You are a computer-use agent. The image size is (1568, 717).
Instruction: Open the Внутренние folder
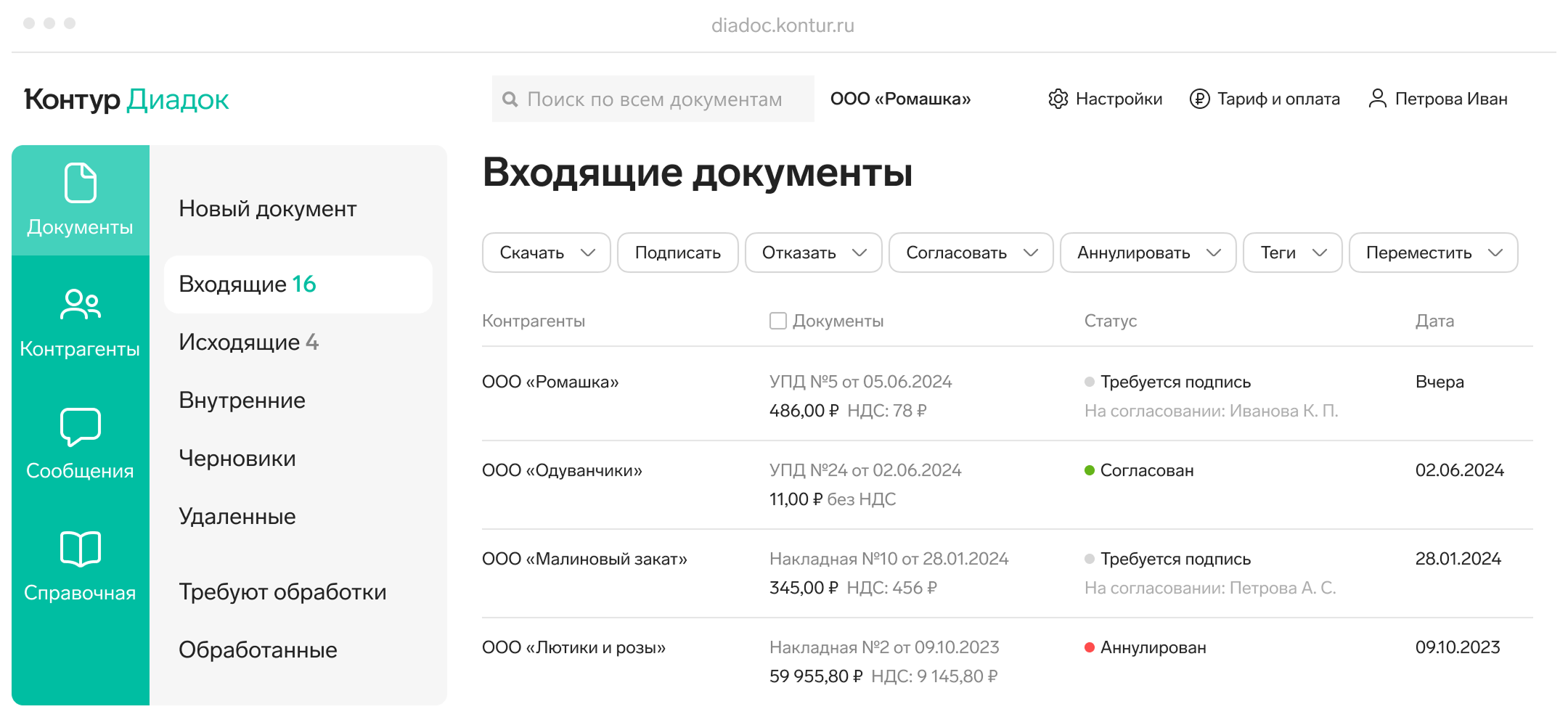[242, 401]
